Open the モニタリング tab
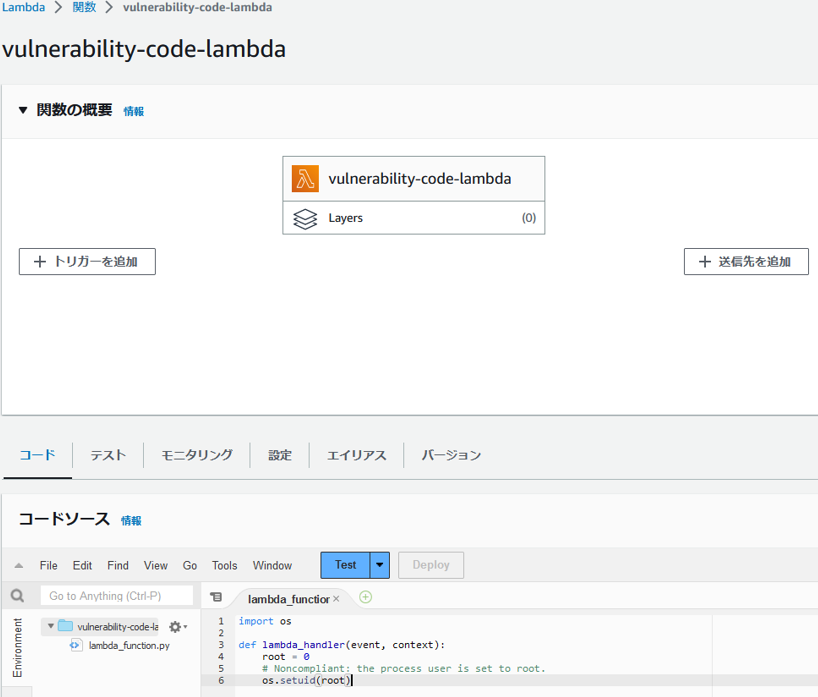This screenshot has height=697, width=818. (x=197, y=455)
